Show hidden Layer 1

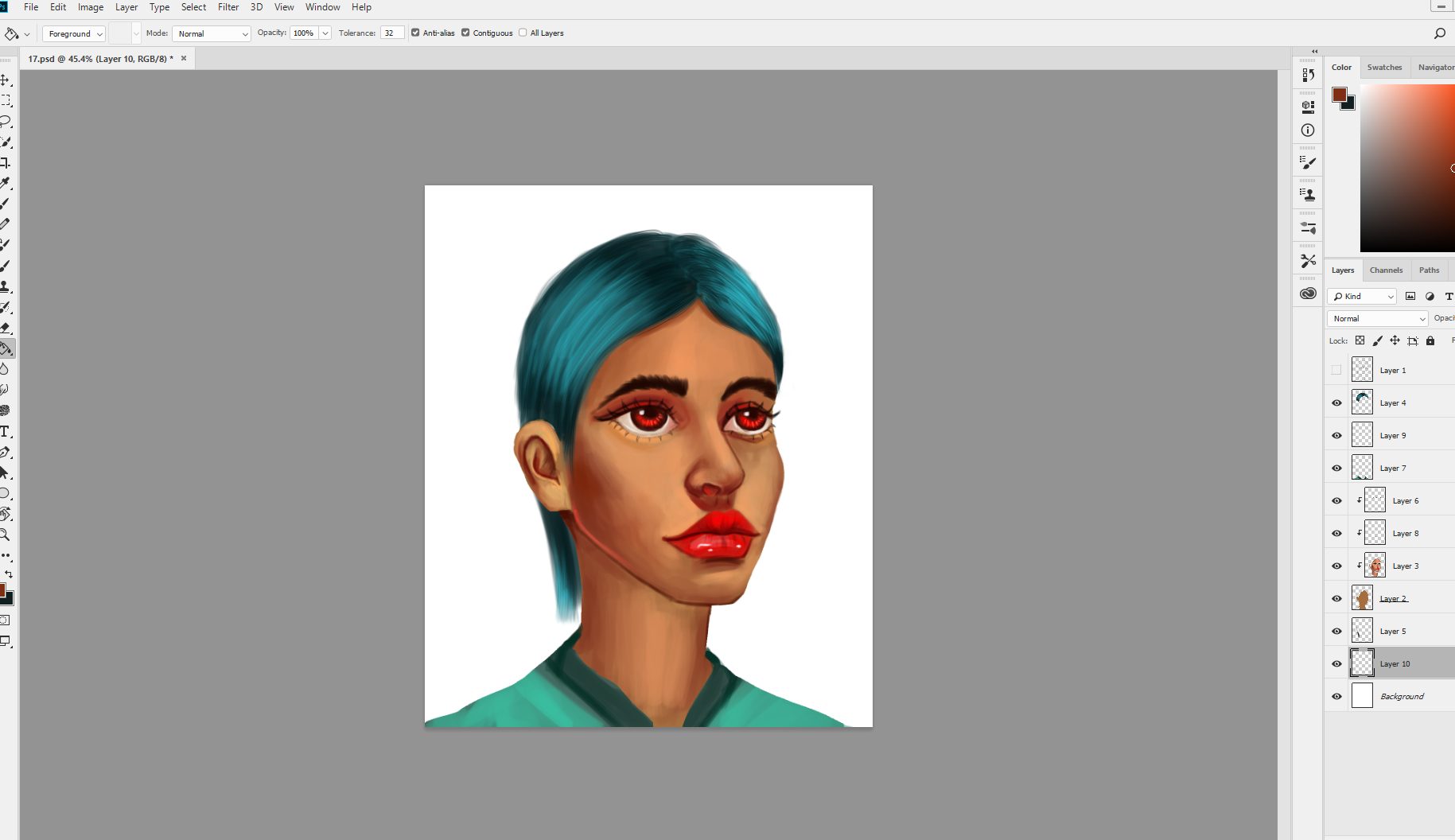[1336, 370]
